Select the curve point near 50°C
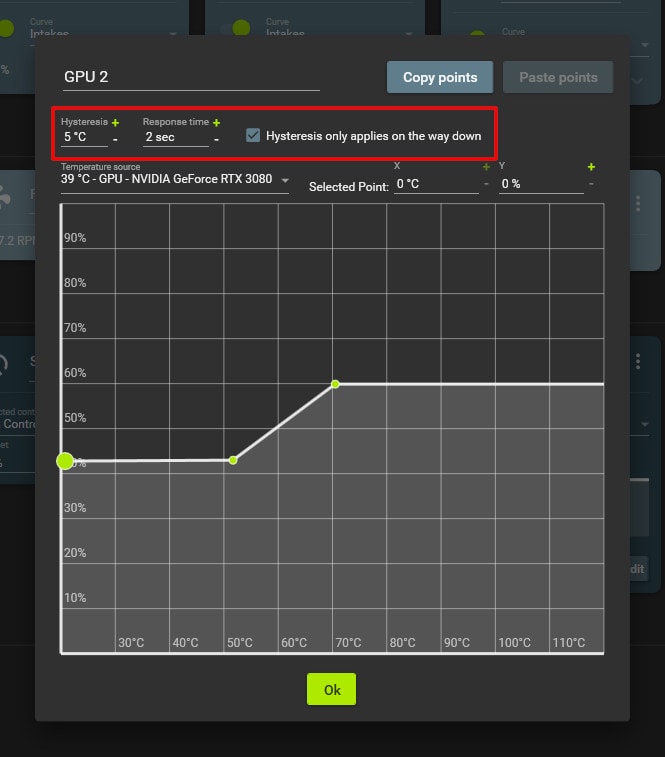Viewport: 665px width, 757px height. tap(233, 460)
